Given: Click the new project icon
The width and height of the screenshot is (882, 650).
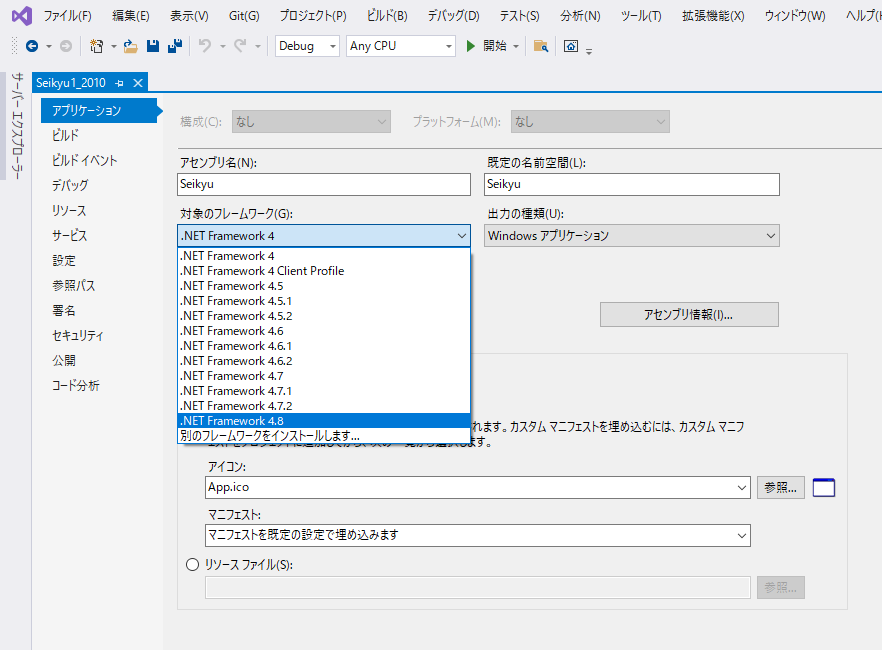Looking at the screenshot, I should 97,46.
